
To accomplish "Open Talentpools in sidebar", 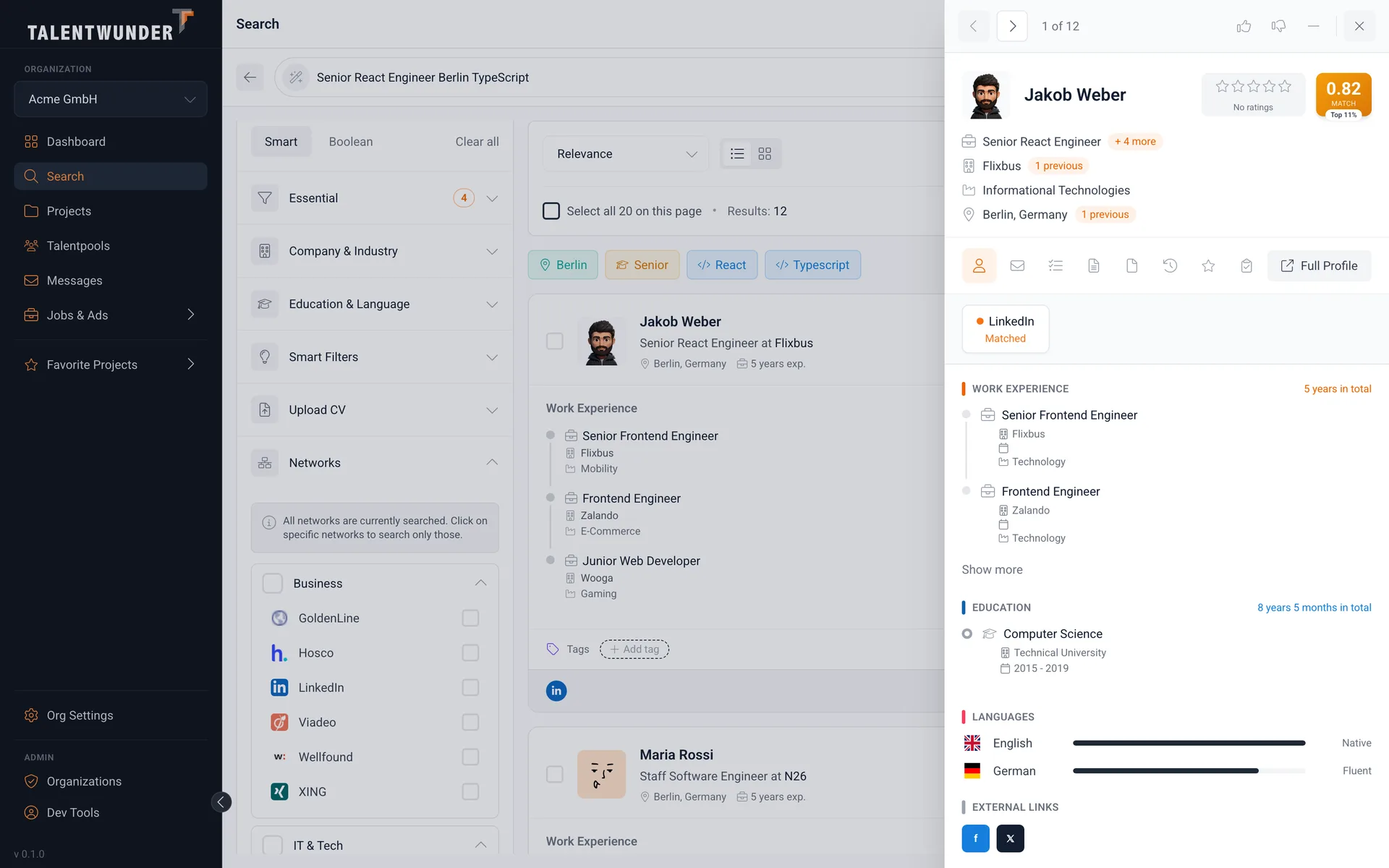I will click(x=111, y=246).
